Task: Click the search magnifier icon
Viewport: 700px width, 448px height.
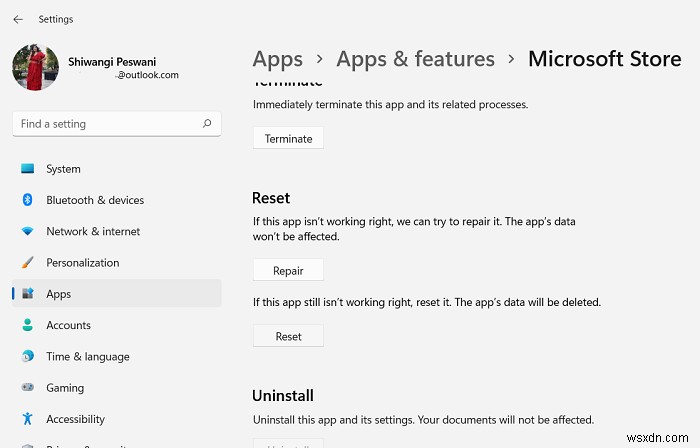Action: click(x=207, y=124)
